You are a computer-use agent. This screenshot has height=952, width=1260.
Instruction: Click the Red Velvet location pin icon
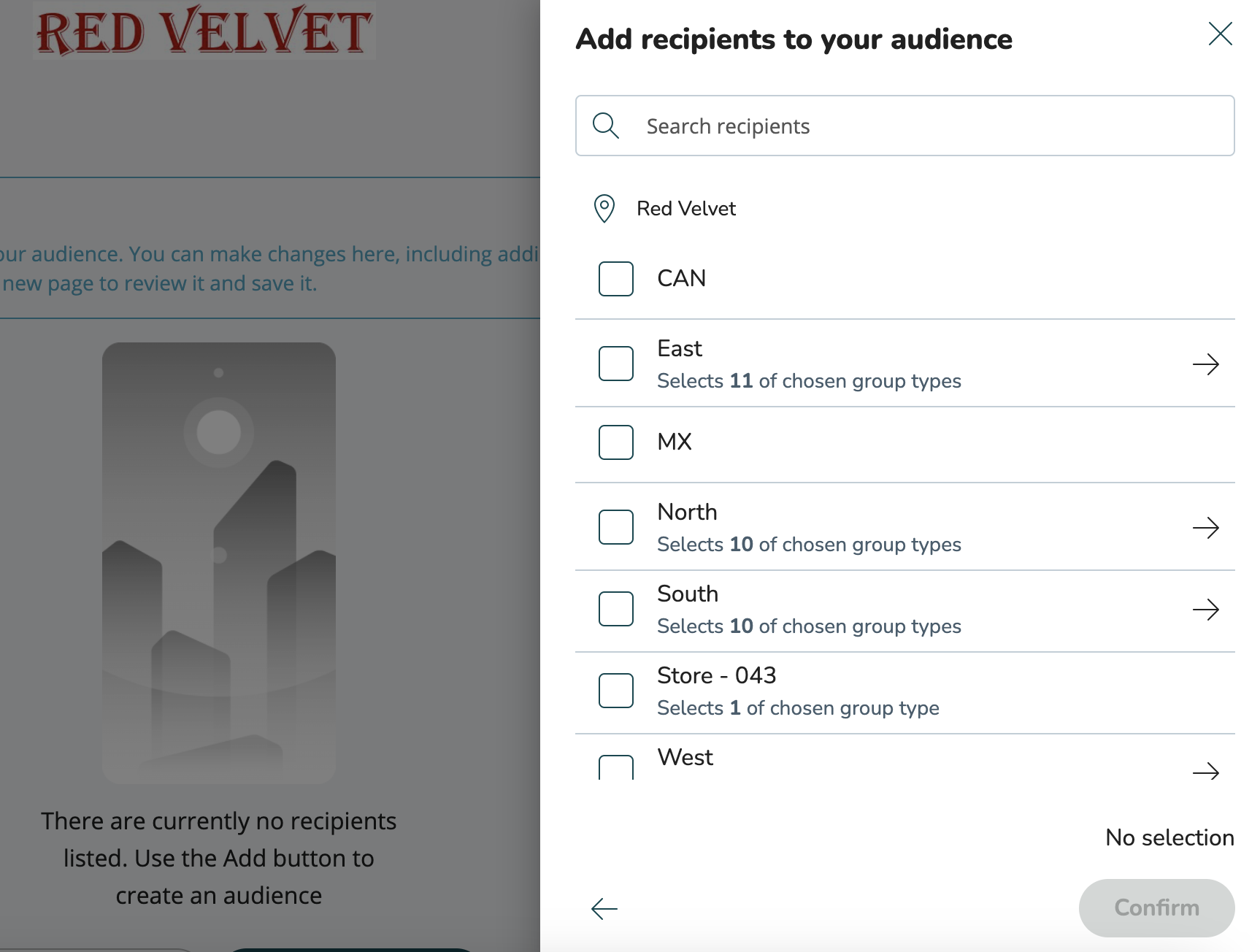[x=604, y=209]
